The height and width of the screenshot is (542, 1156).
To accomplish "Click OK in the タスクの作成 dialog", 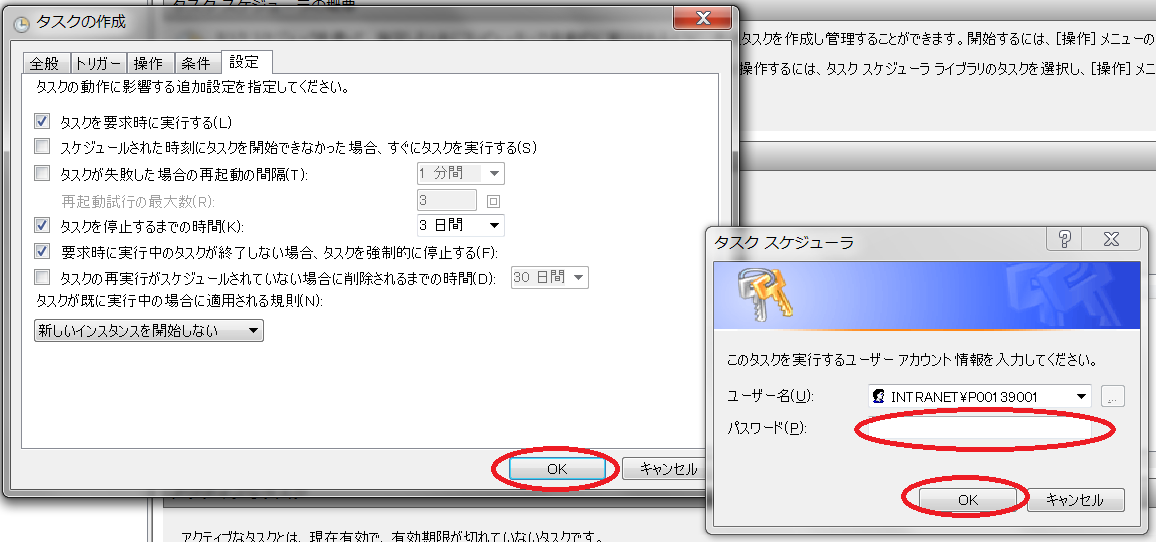I will [557, 468].
